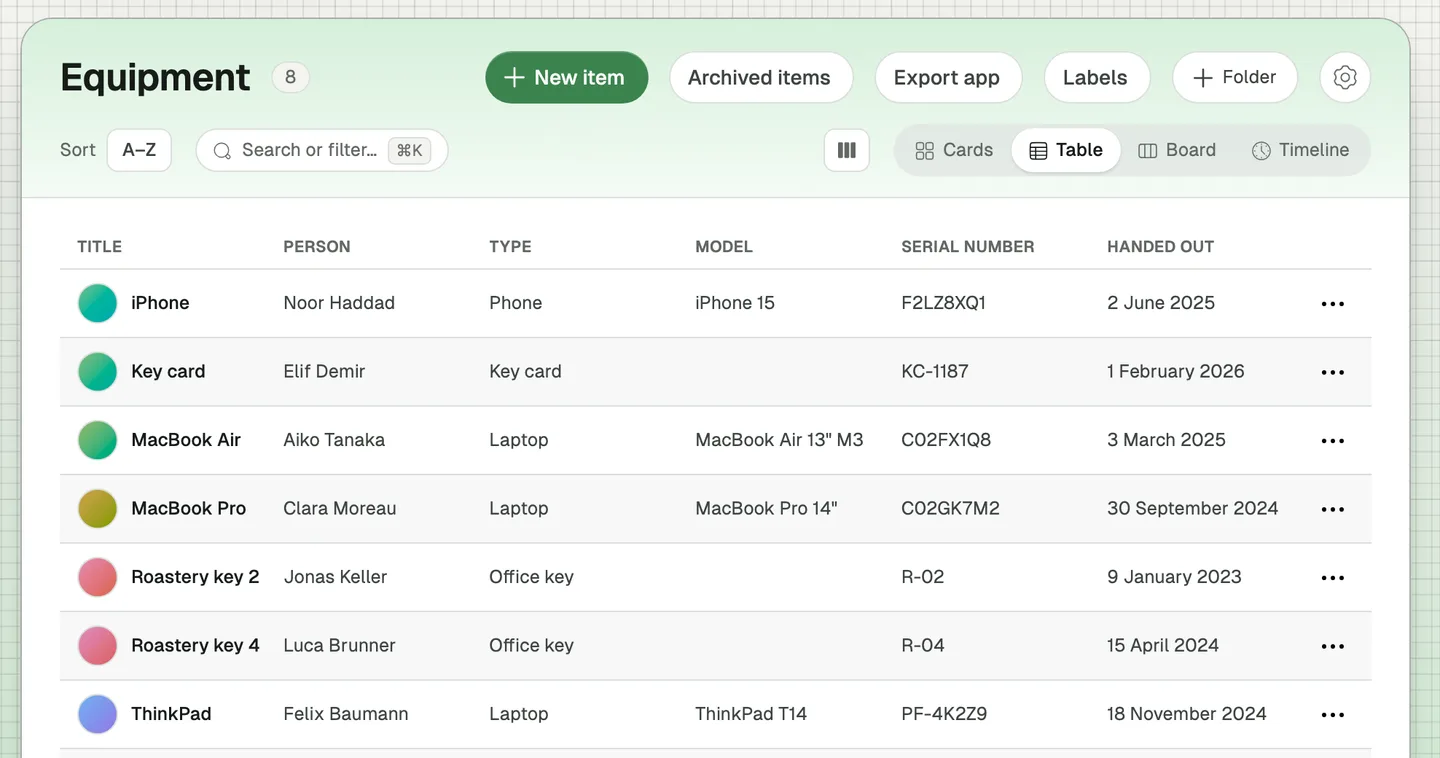Open the three-dot menu for Roastery key 4
The height and width of the screenshot is (758, 1440).
1333,646
